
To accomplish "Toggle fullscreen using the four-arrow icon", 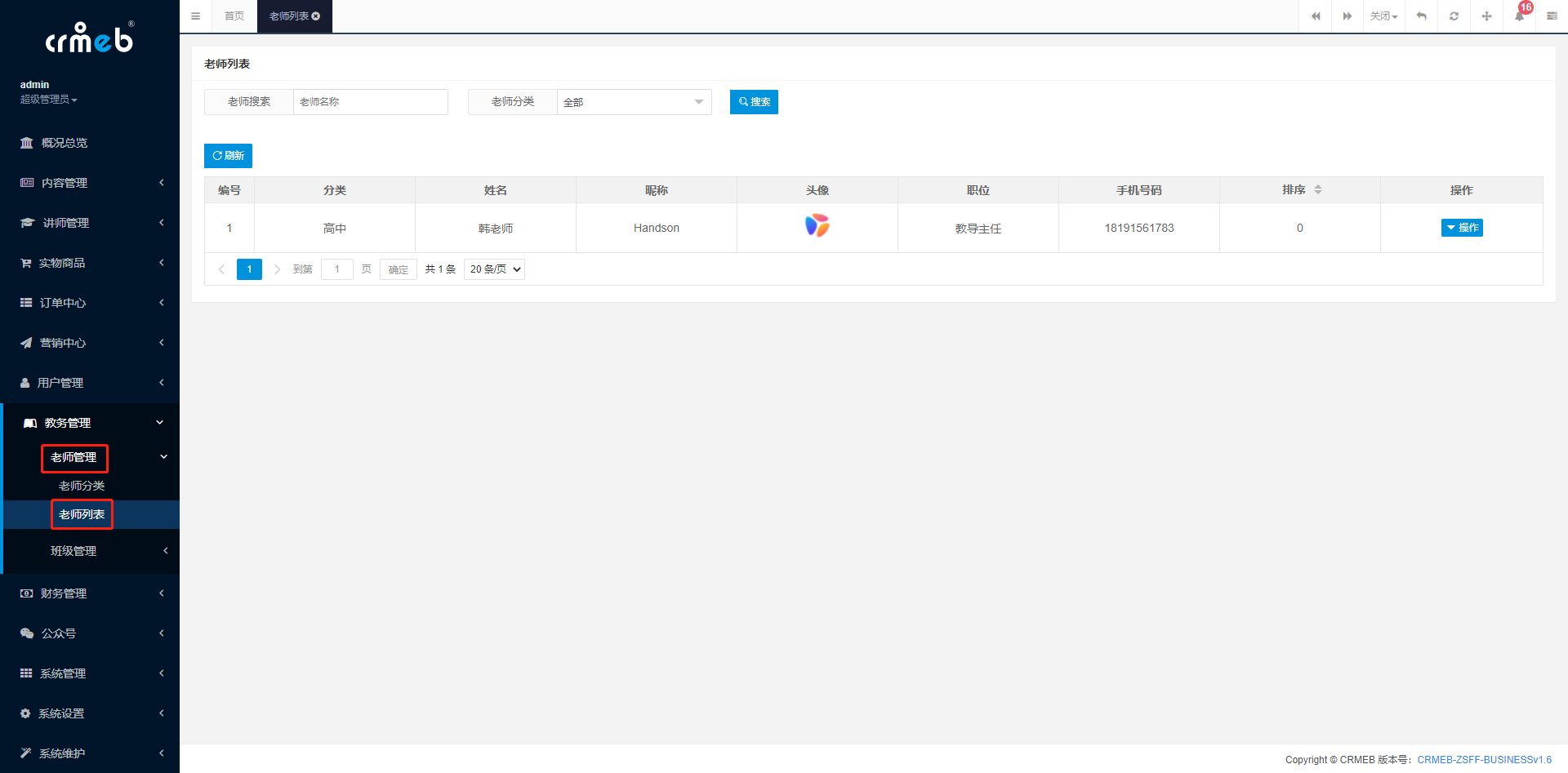I will pyautogui.click(x=1486, y=16).
